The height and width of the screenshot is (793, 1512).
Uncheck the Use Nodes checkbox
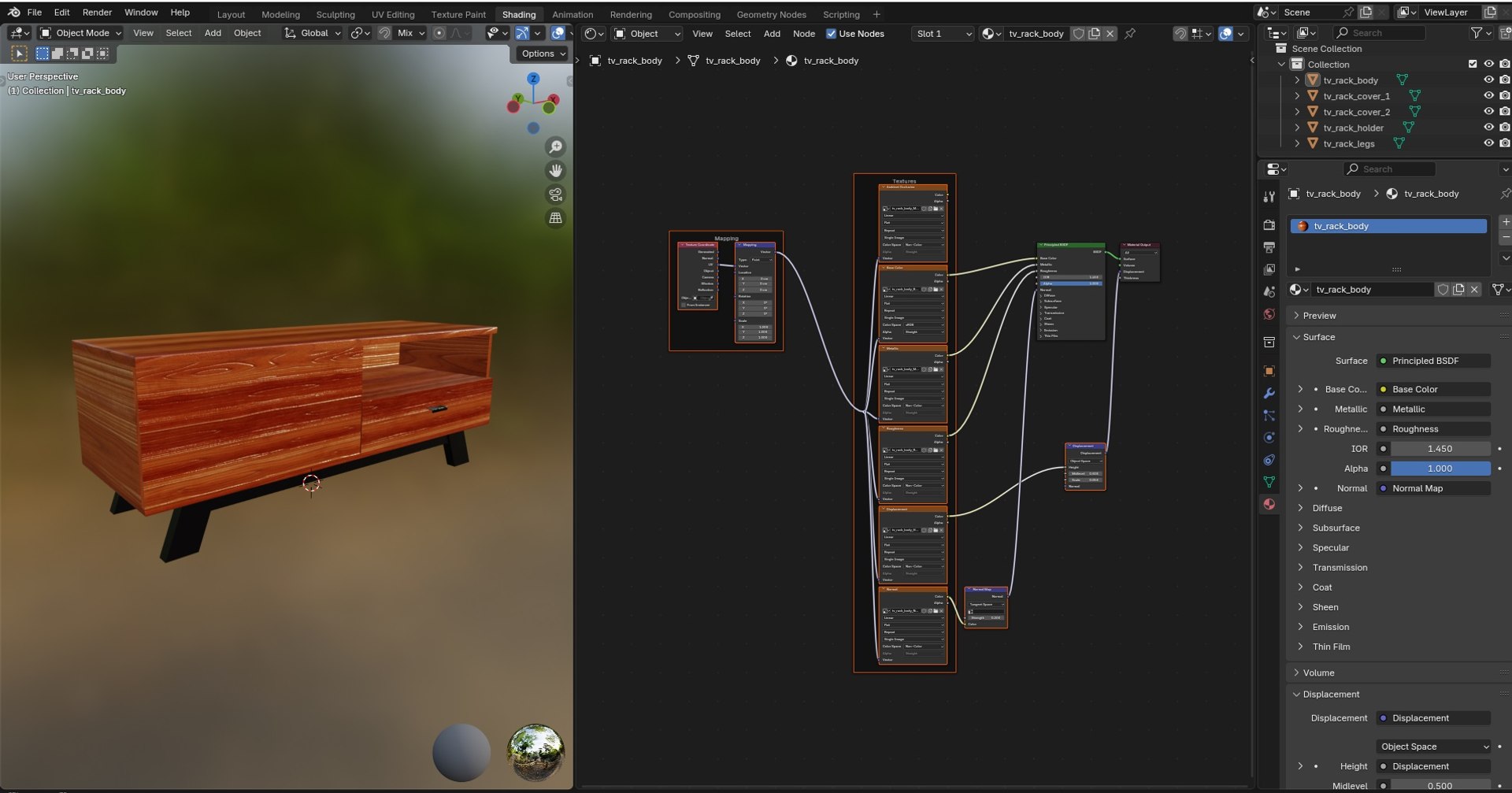[x=831, y=34]
